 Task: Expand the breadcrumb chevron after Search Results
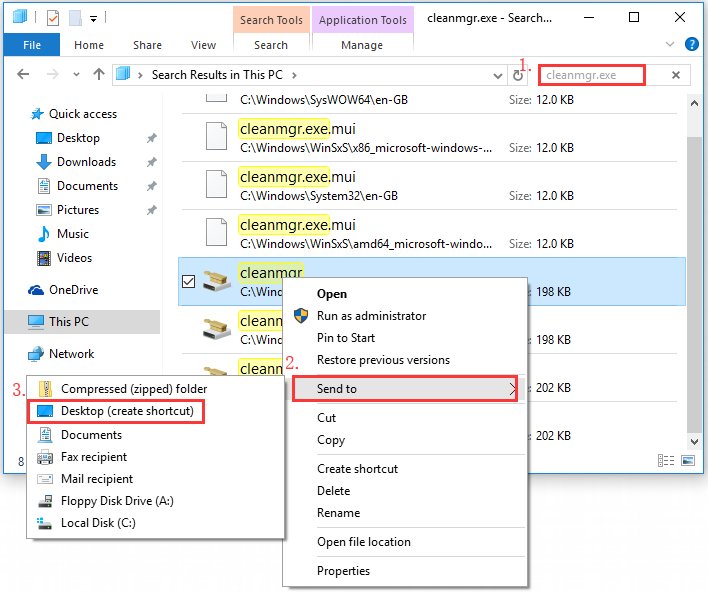point(294,75)
